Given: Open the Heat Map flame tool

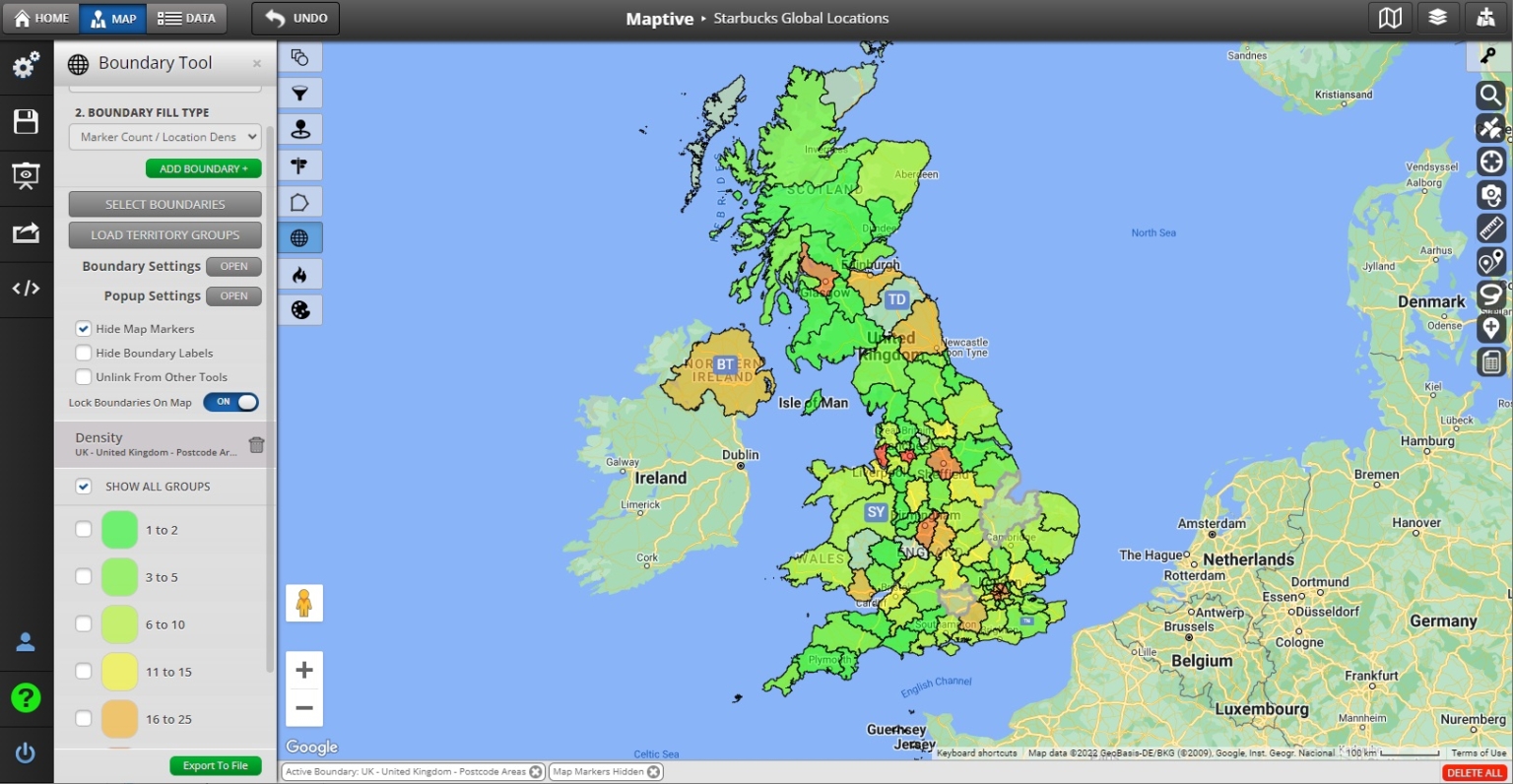Looking at the screenshot, I should point(299,274).
